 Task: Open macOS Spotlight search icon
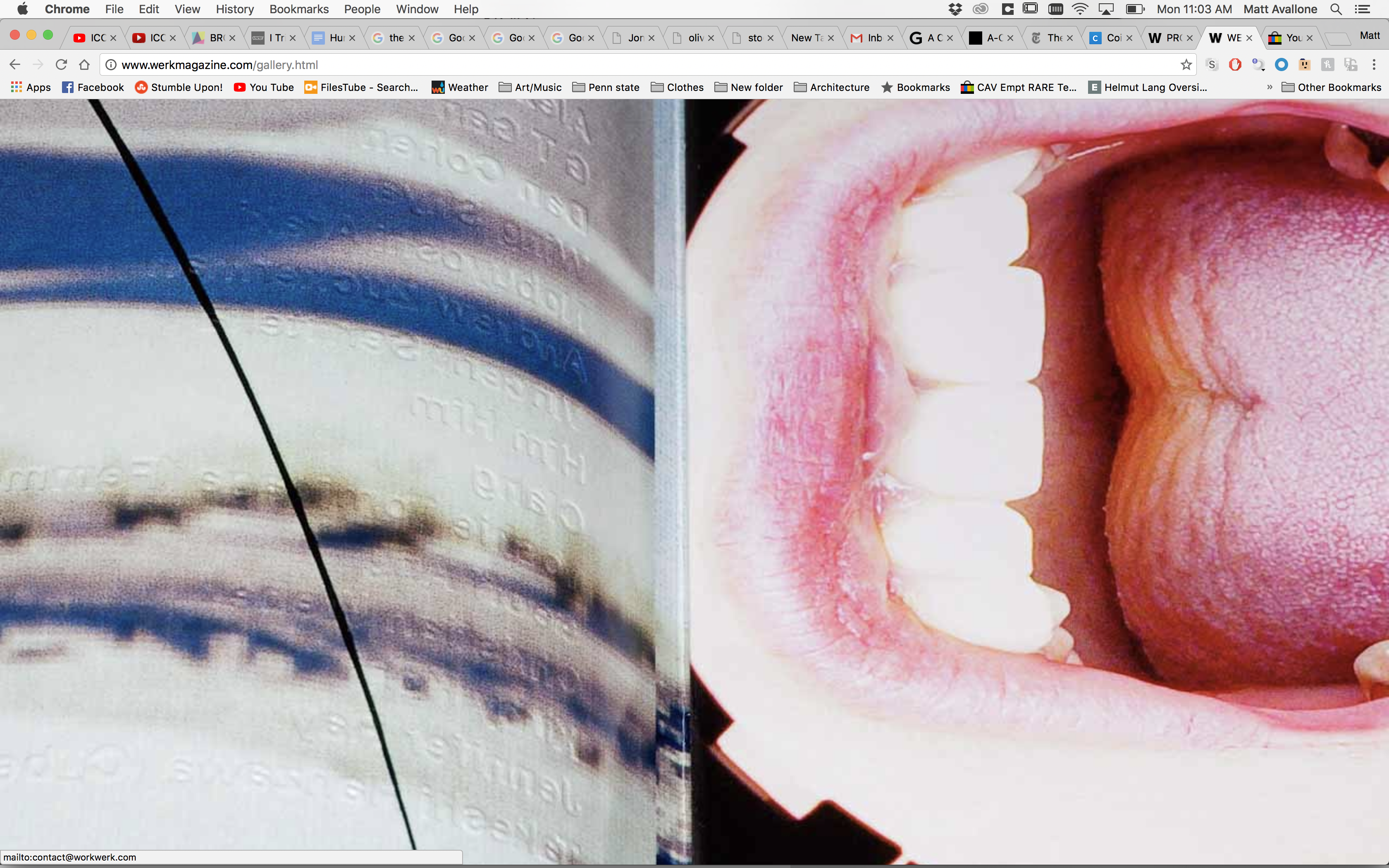pyautogui.click(x=1336, y=9)
